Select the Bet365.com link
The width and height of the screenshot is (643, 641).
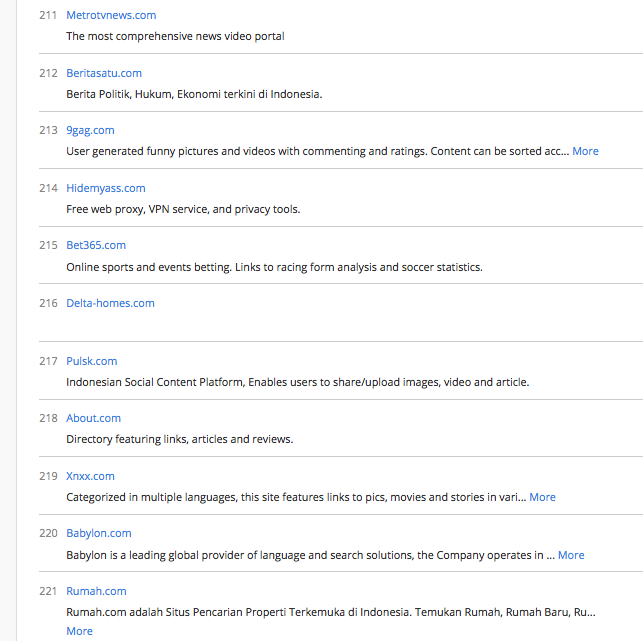(x=96, y=245)
